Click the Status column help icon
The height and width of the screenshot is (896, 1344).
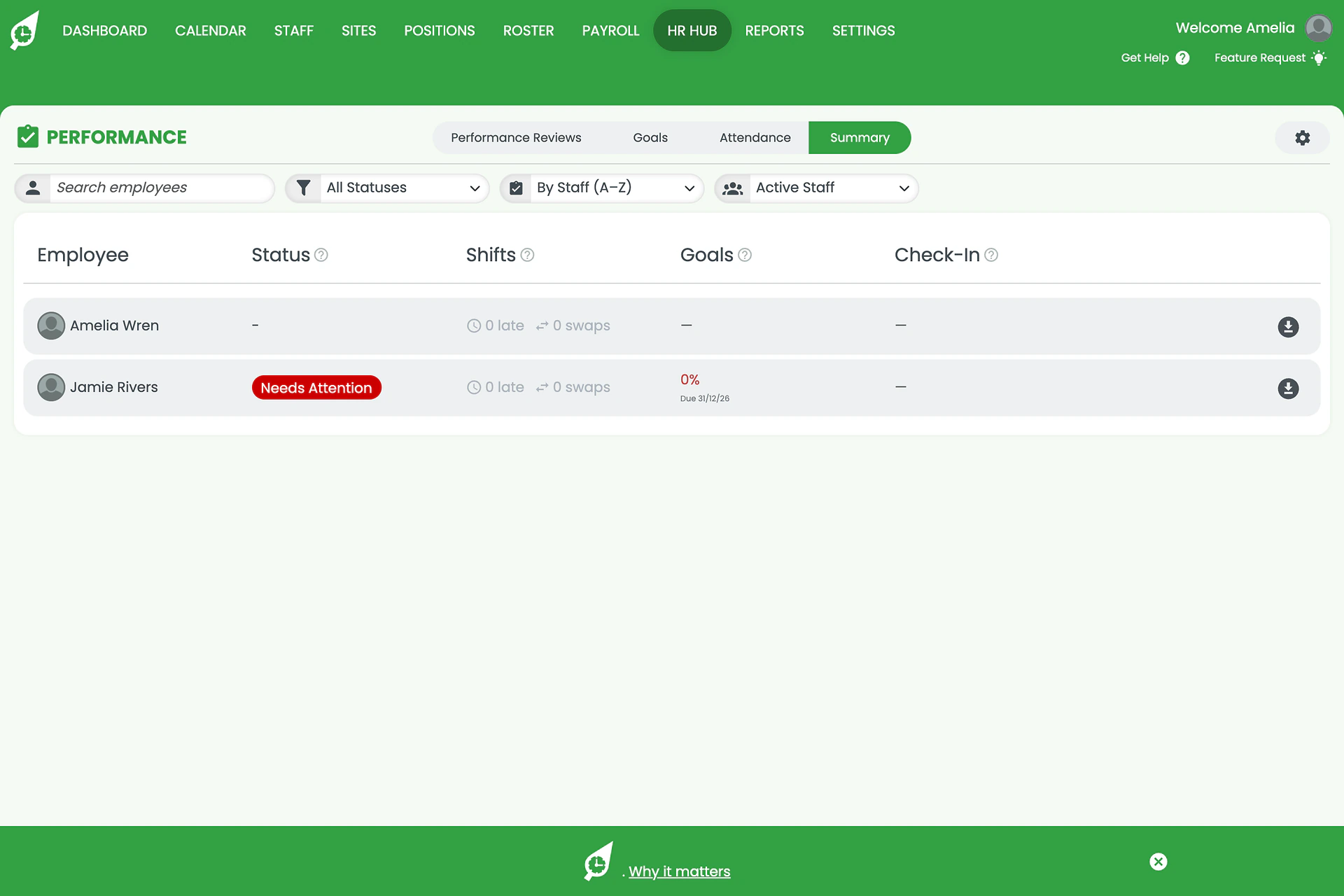[x=321, y=255]
